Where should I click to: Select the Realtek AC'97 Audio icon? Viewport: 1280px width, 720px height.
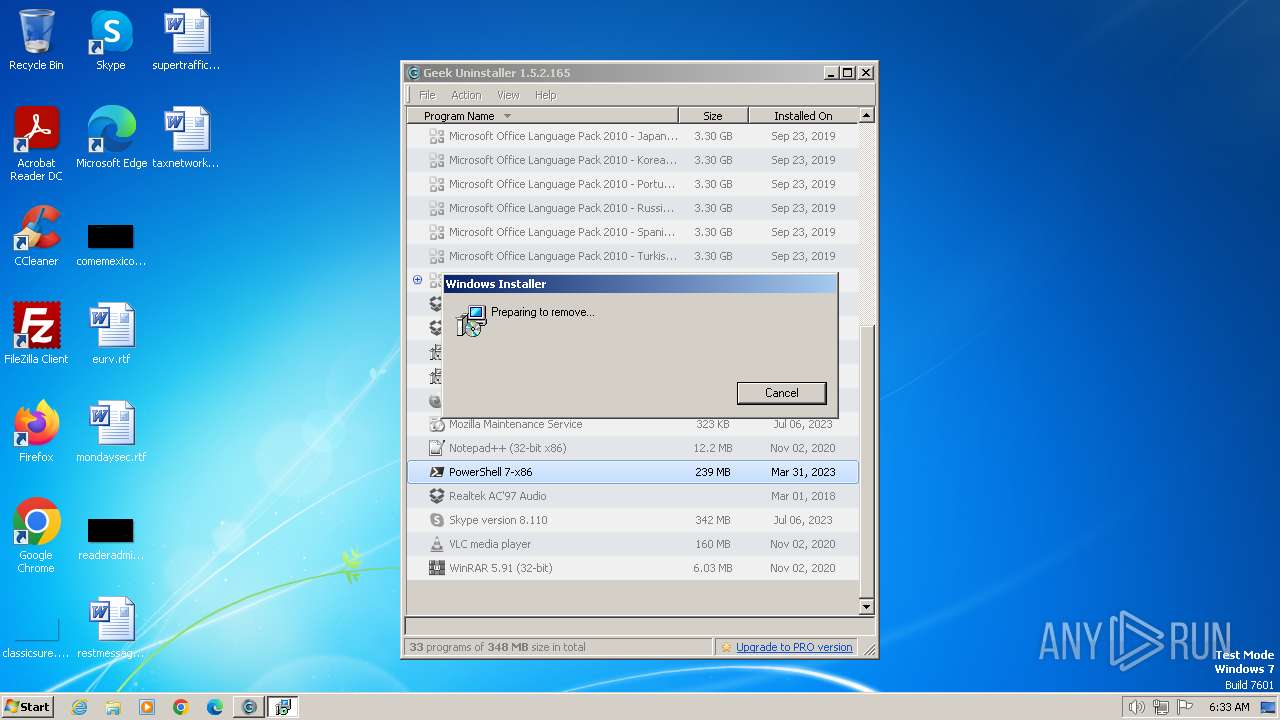click(436, 496)
